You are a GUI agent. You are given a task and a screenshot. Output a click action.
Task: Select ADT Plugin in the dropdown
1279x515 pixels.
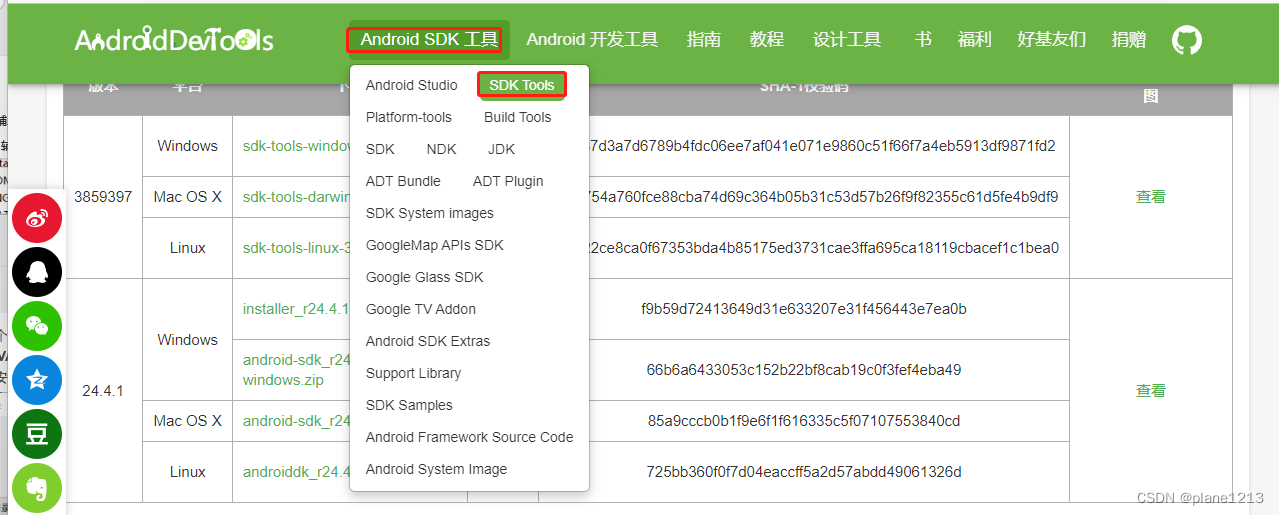(x=508, y=181)
